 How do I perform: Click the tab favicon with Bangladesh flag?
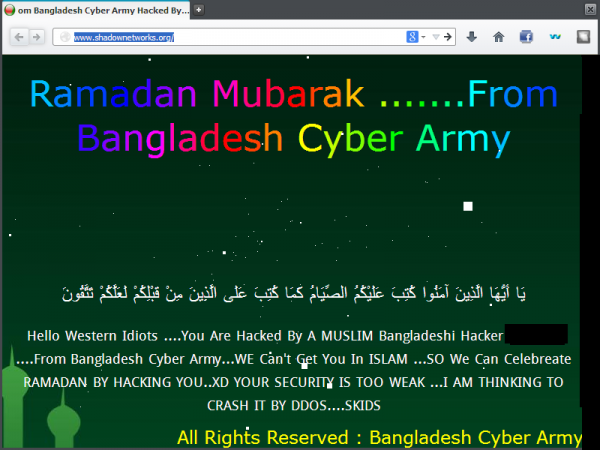pos(10,10)
